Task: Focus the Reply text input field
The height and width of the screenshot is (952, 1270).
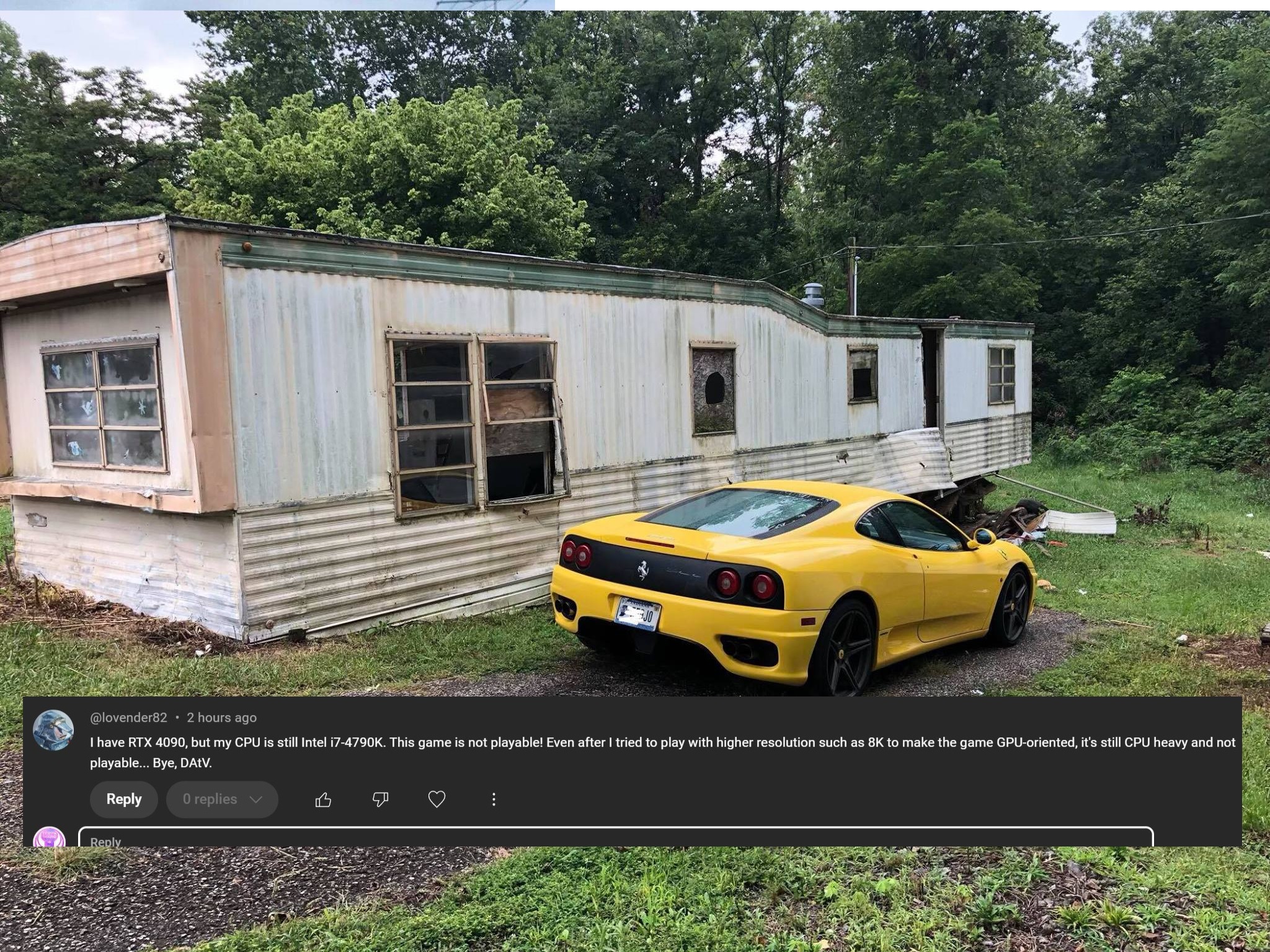Action: click(x=616, y=837)
